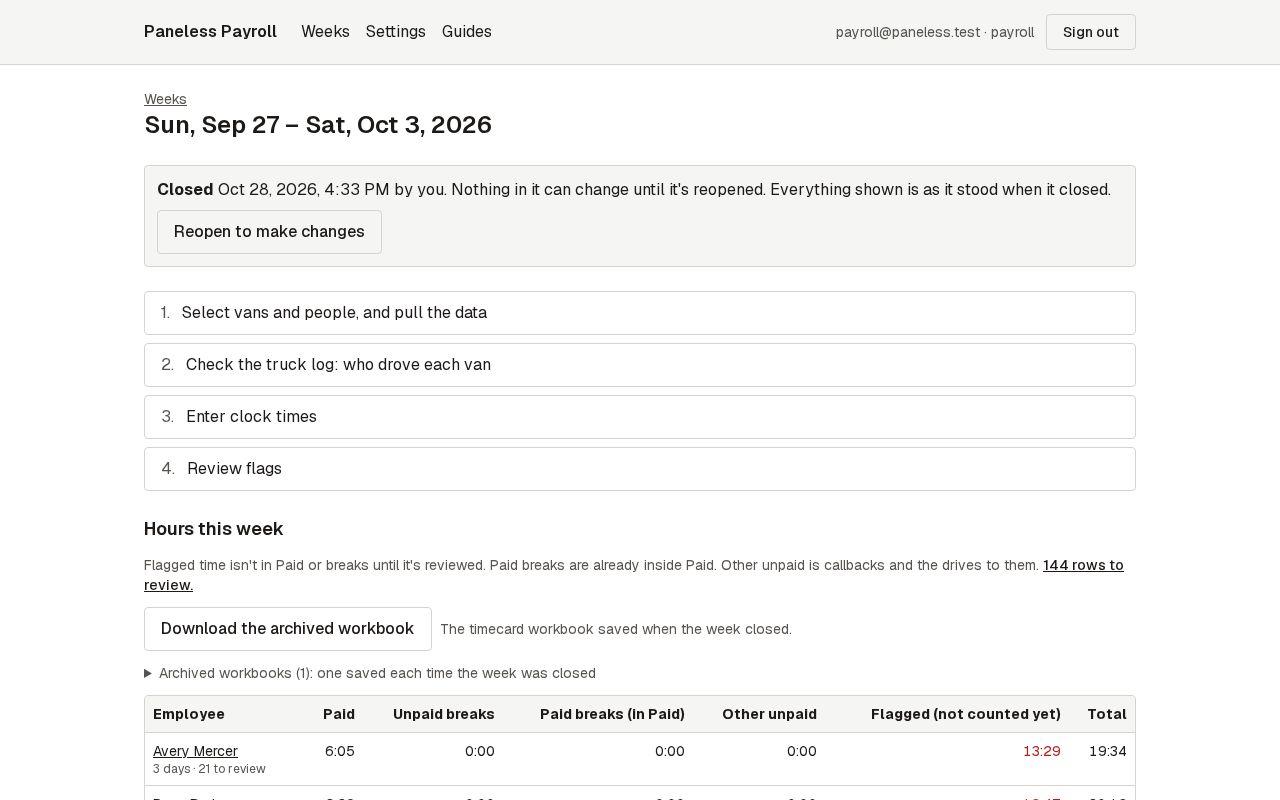Expand step 1 Select vans and people
This screenshot has height=800, width=1280.
pos(640,313)
